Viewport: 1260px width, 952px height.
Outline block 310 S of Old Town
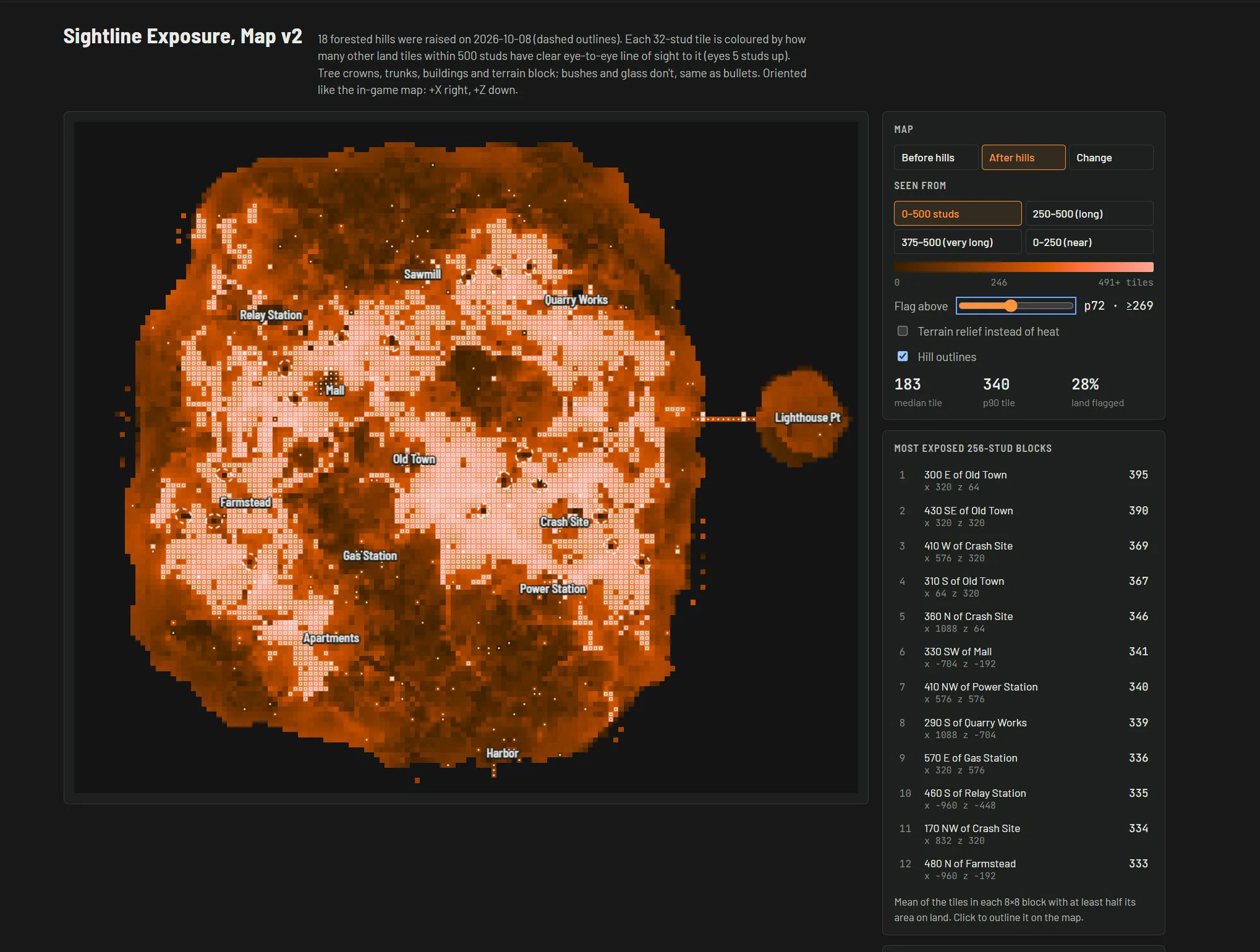(x=1023, y=587)
